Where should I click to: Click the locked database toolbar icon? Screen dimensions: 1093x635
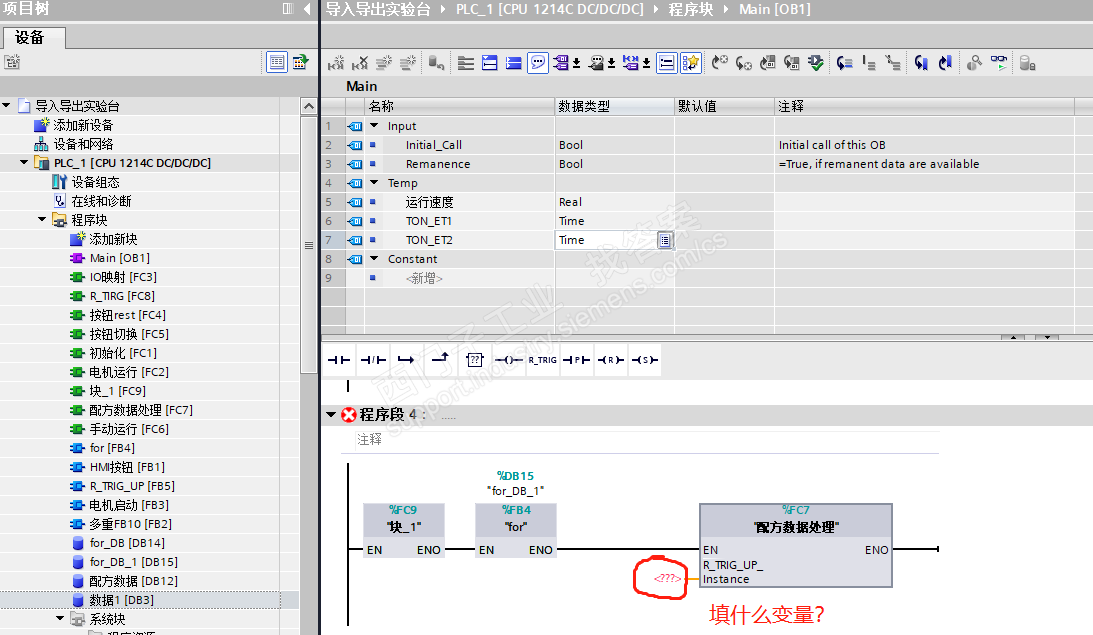click(x=1027, y=63)
